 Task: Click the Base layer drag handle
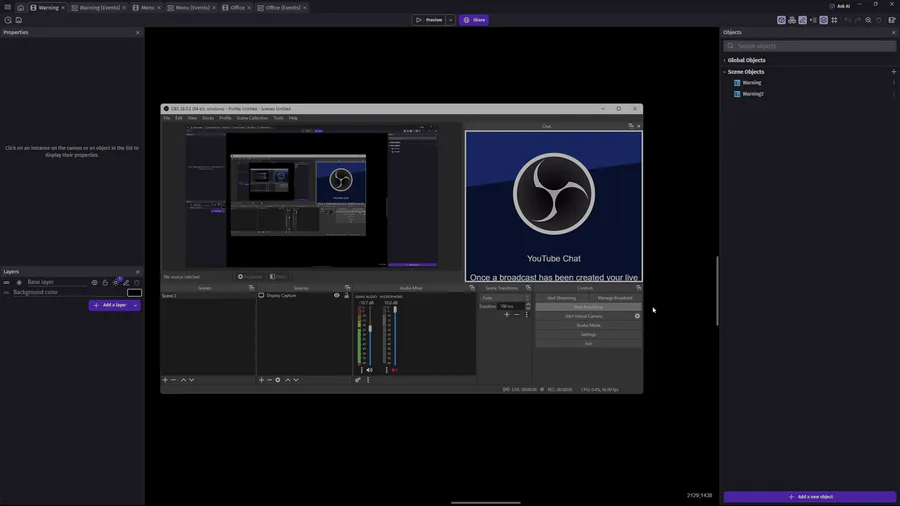pyautogui.click(x=6, y=282)
